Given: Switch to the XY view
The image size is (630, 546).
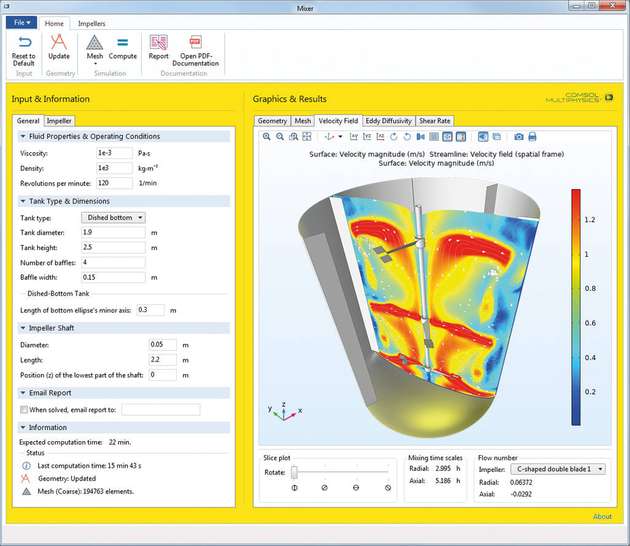Looking at the screenshot, I should [x=354, y=137].
